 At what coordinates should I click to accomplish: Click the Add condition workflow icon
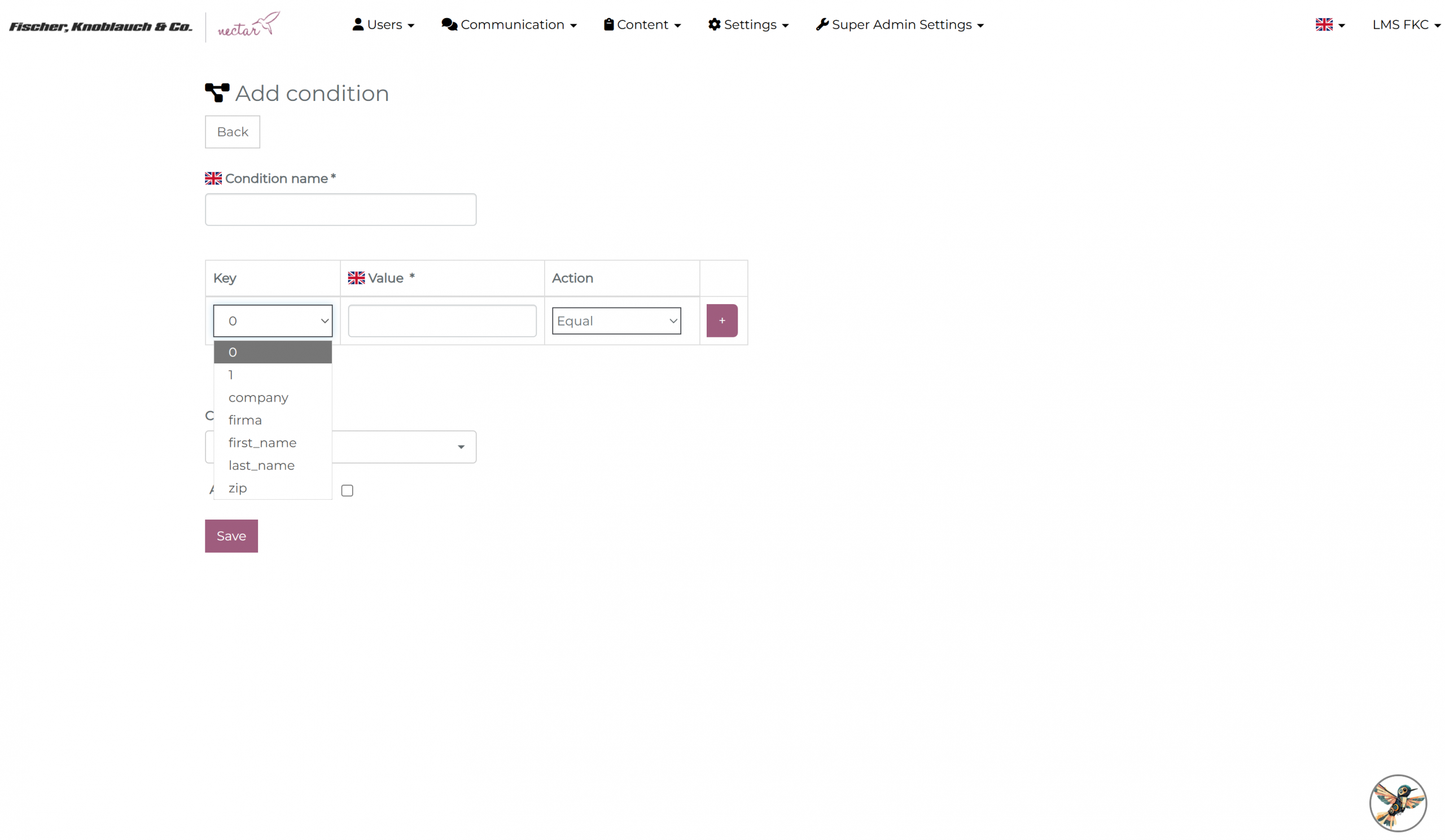coord(217,93)
